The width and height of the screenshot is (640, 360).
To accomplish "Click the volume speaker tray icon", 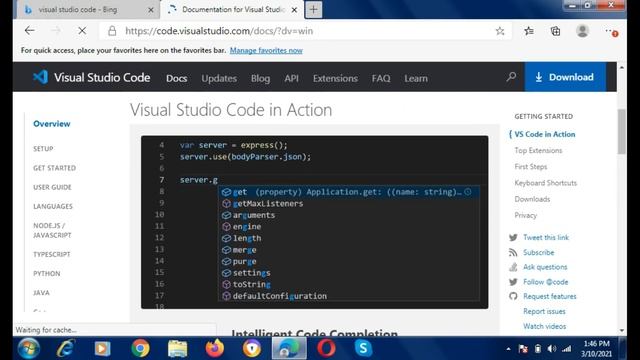I will 552,349.
